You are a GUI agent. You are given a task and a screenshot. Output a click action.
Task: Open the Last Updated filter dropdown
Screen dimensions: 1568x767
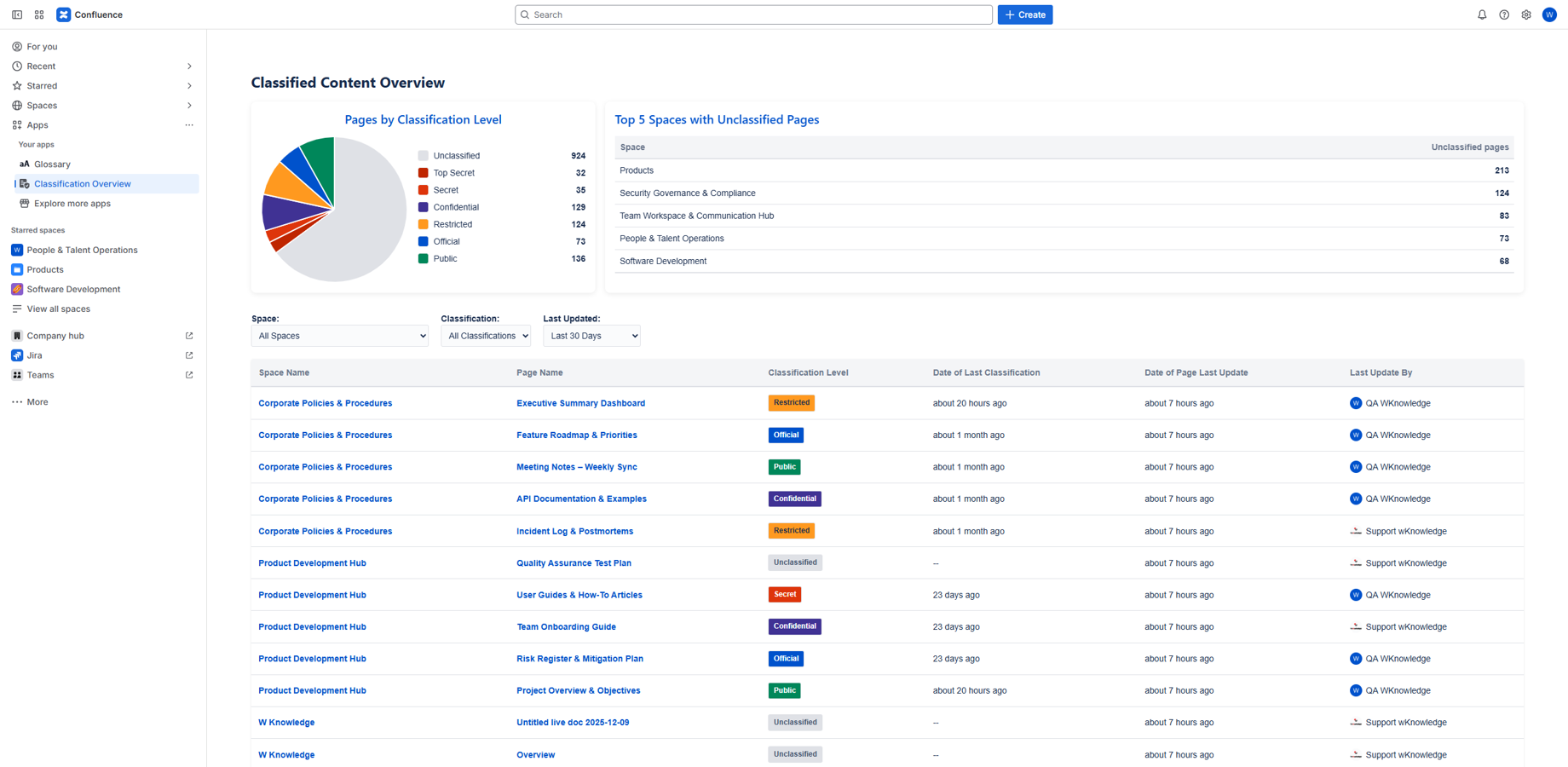(x=591, y=336)
